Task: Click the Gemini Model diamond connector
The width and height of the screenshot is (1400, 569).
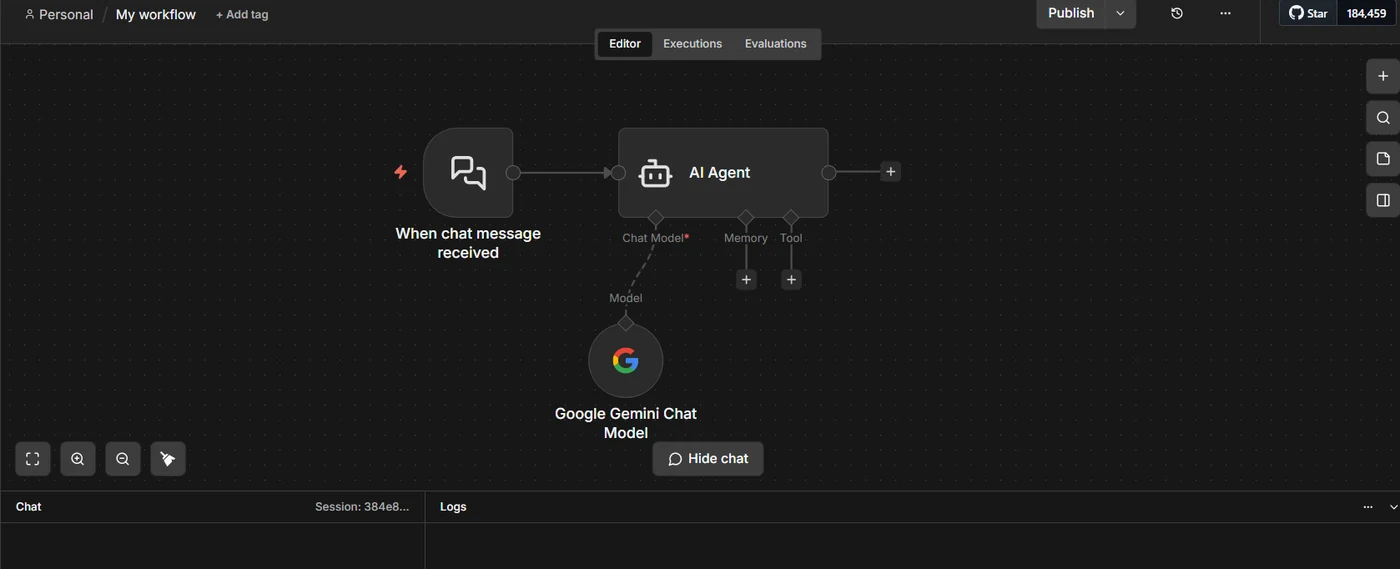Action: point(625,323)
